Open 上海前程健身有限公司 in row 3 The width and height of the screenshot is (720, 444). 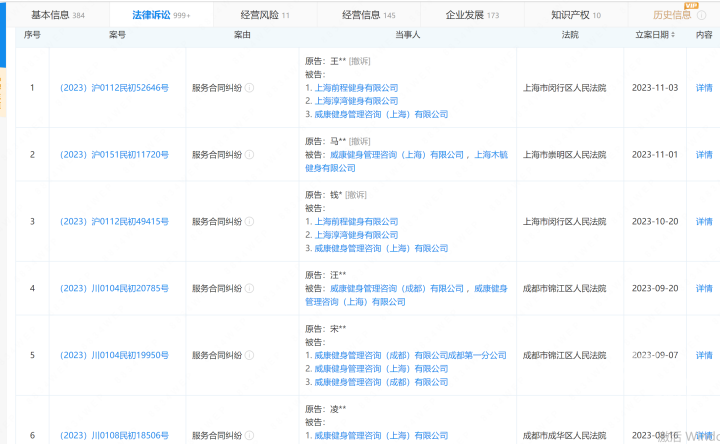pos(356,221)
